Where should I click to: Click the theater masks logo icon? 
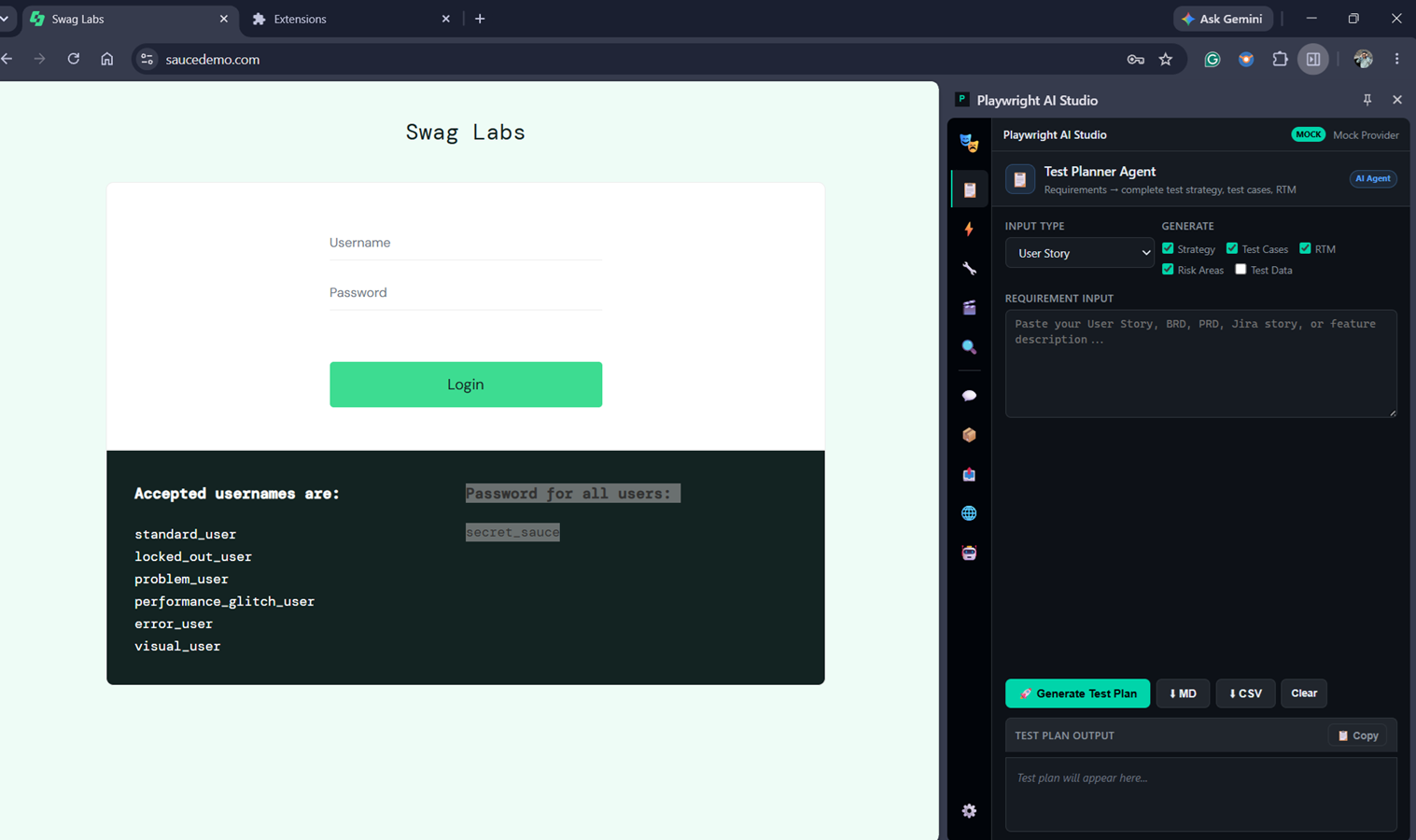click(x=969, y=142)
